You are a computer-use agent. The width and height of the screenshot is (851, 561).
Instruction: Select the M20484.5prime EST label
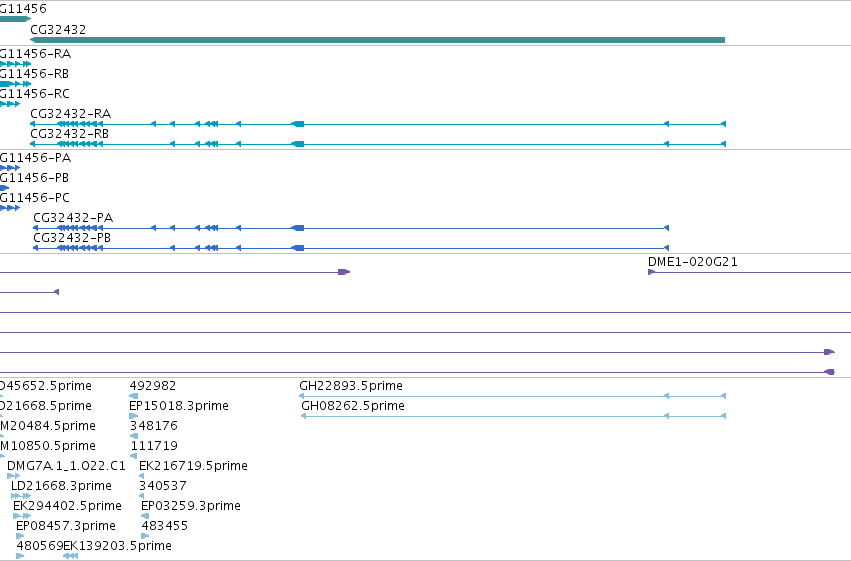tap(48, 426)
